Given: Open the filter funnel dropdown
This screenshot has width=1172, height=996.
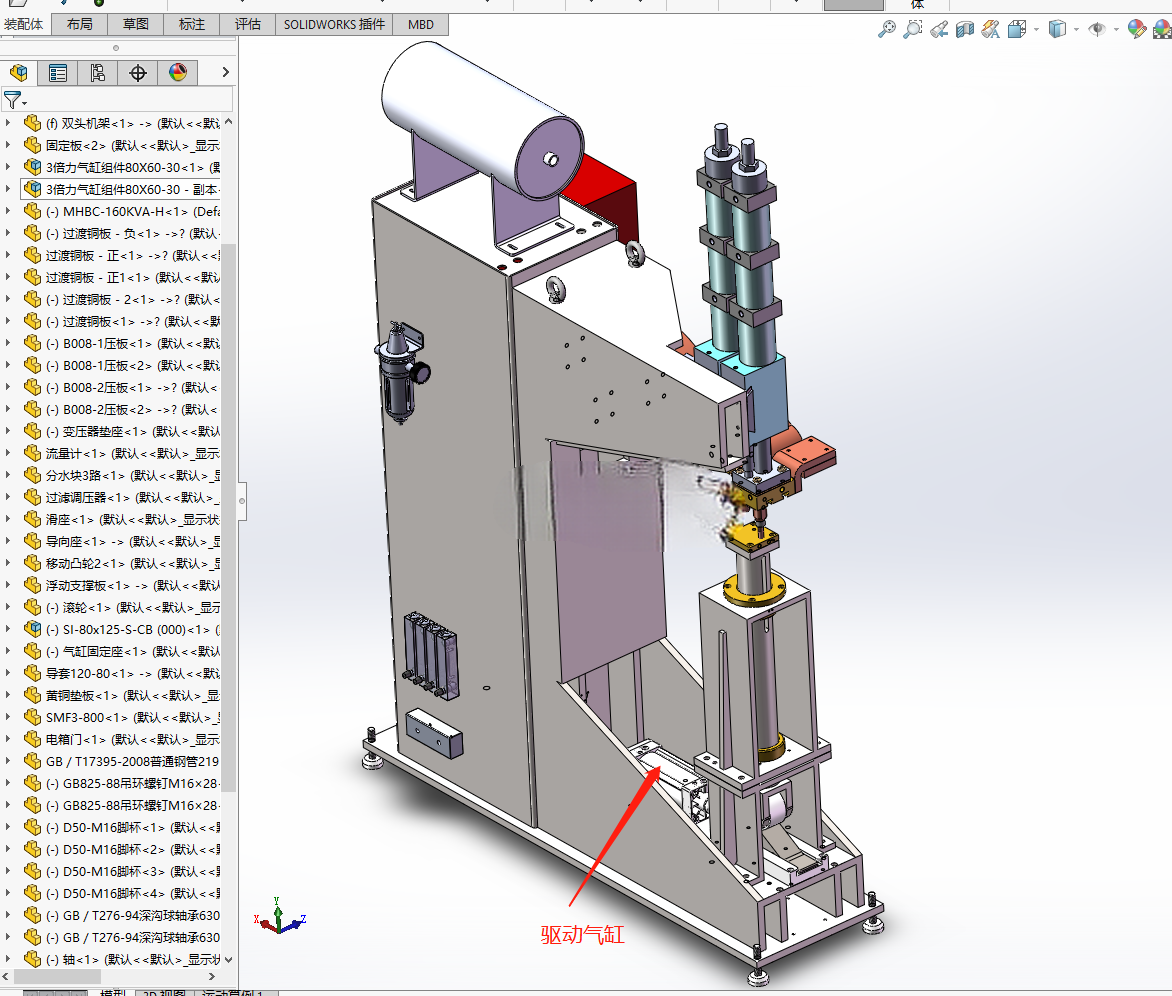Looking at the screenshot, I should click(x=15, y=99).
